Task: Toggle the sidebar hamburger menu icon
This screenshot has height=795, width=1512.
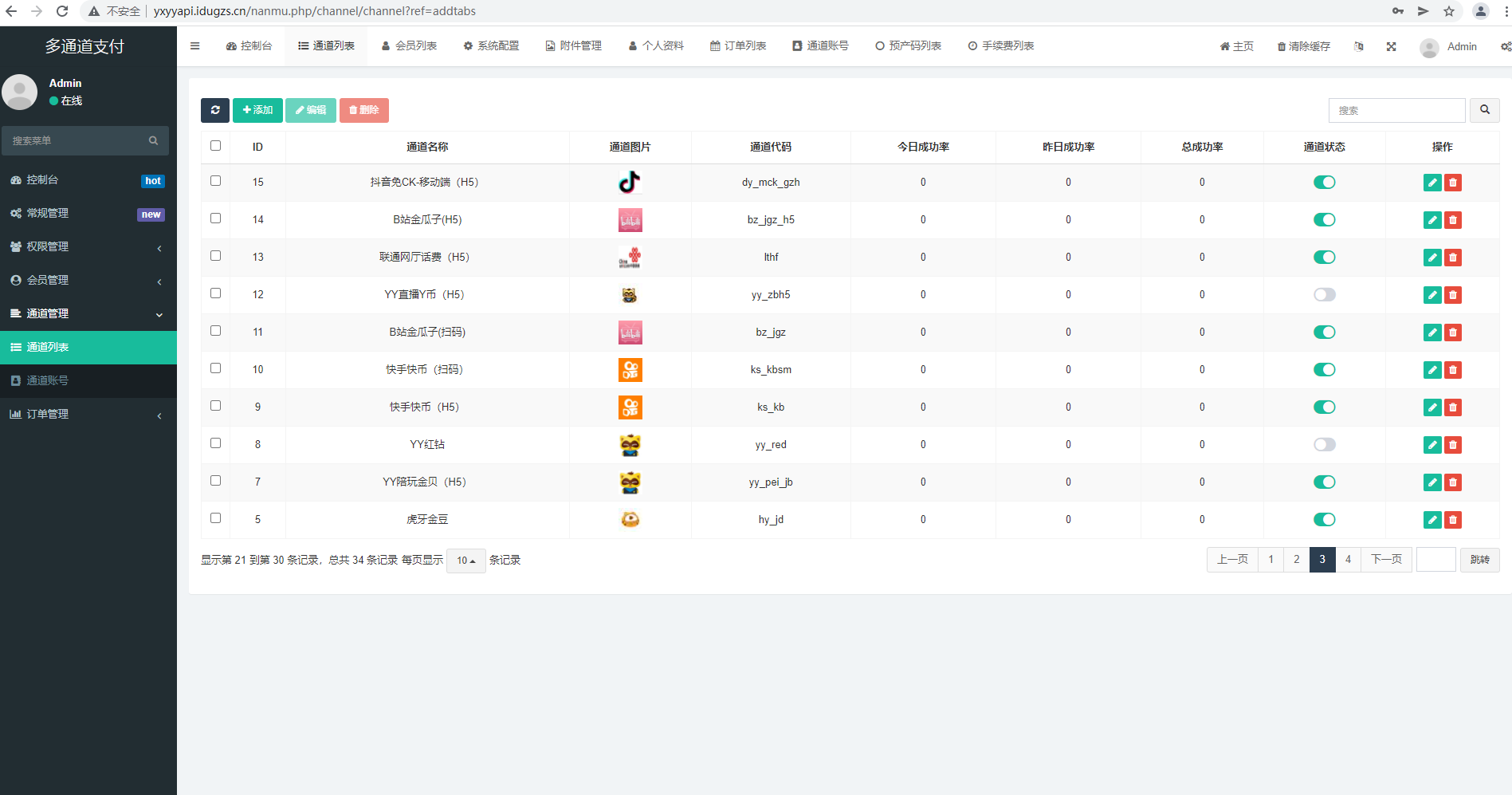Action: pyautogui.click(x=194, y=46)
